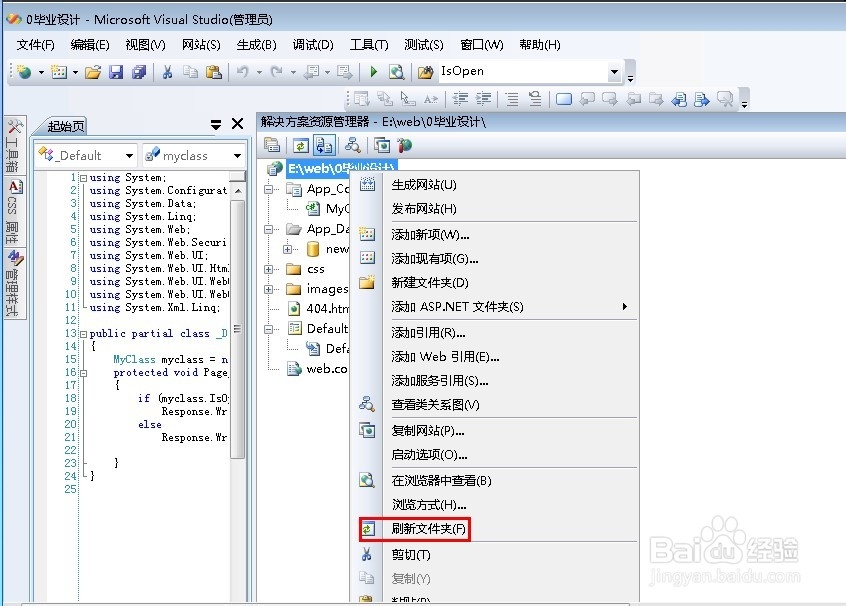Viewport: 846px width, 606px height.
Task: Click the Cut scissors toolbar icon
Action: [x=168, y=72]
